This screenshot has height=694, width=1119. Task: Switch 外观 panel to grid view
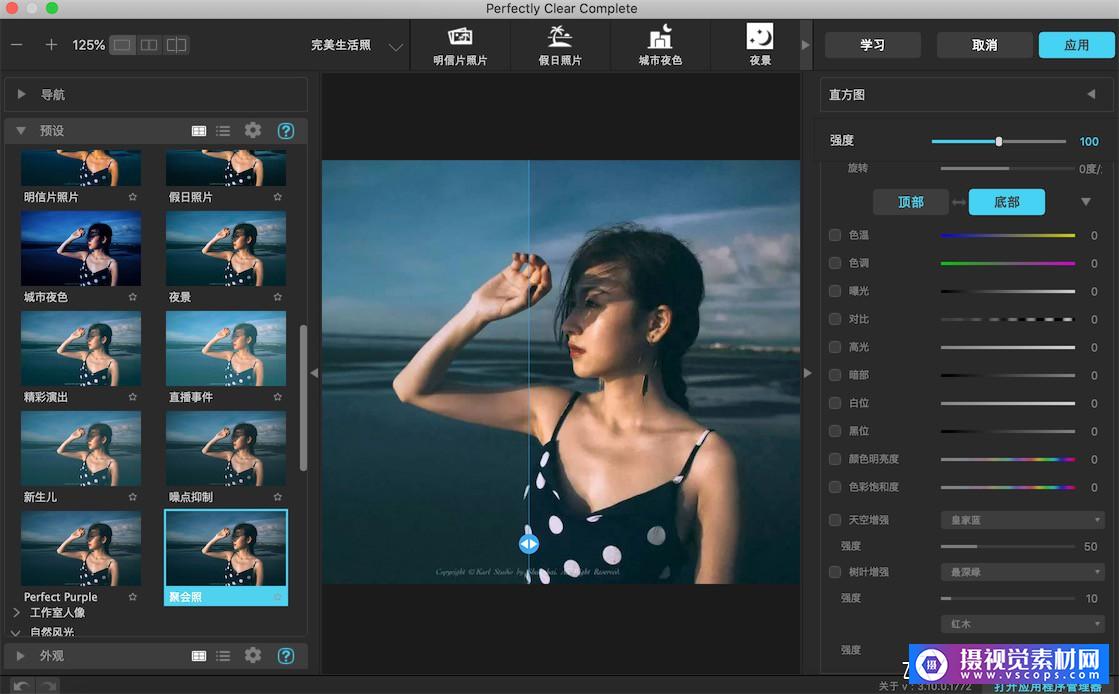coord(199,655)
